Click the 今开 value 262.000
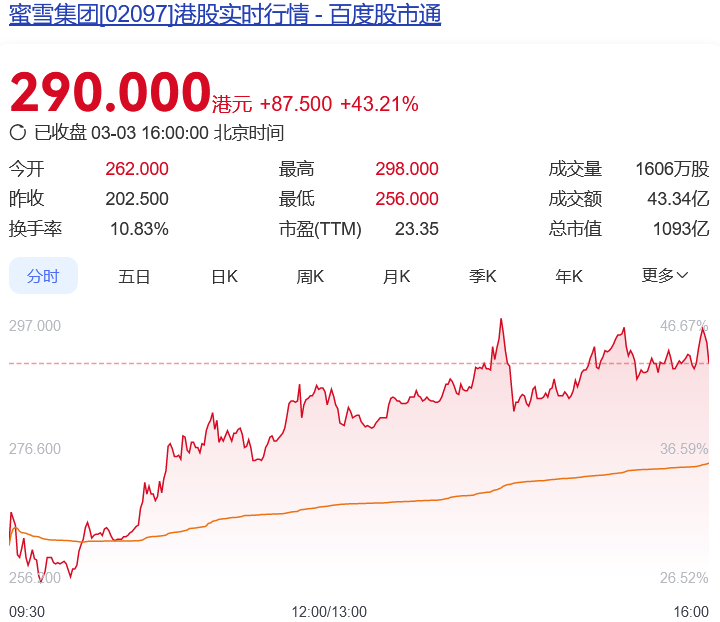Image resolution: width=720 pixels, height=622 pixels. [137, 169]
